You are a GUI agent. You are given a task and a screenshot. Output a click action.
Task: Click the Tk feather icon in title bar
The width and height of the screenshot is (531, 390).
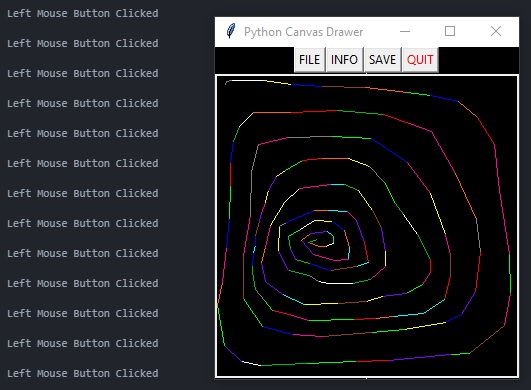231,31
